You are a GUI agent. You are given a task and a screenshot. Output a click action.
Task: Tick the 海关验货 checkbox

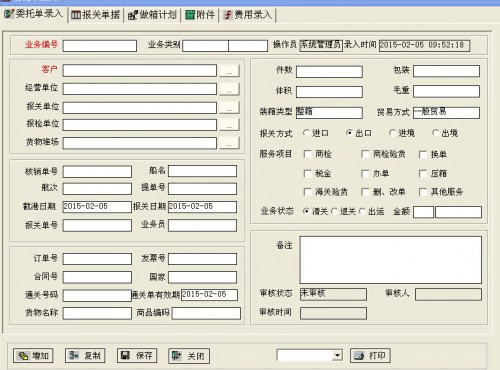tap(308, 192)
